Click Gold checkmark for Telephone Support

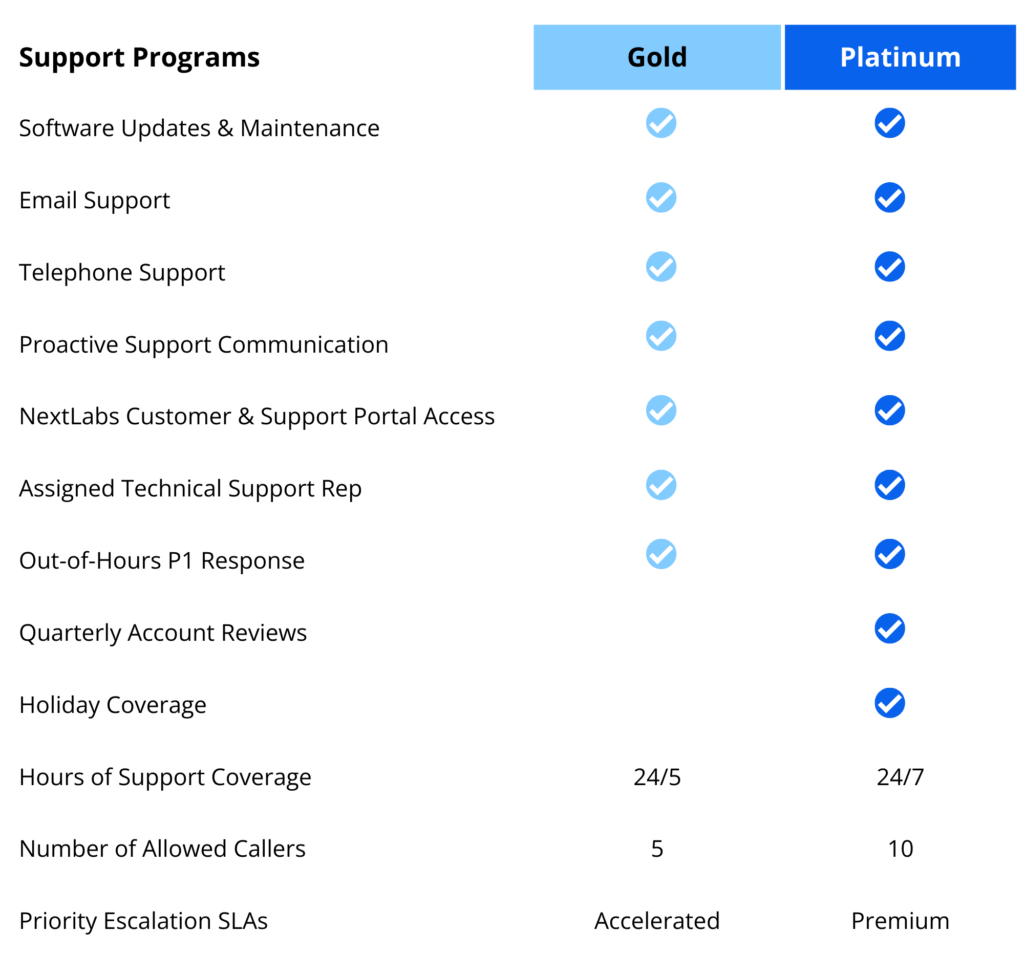point(661,266)
